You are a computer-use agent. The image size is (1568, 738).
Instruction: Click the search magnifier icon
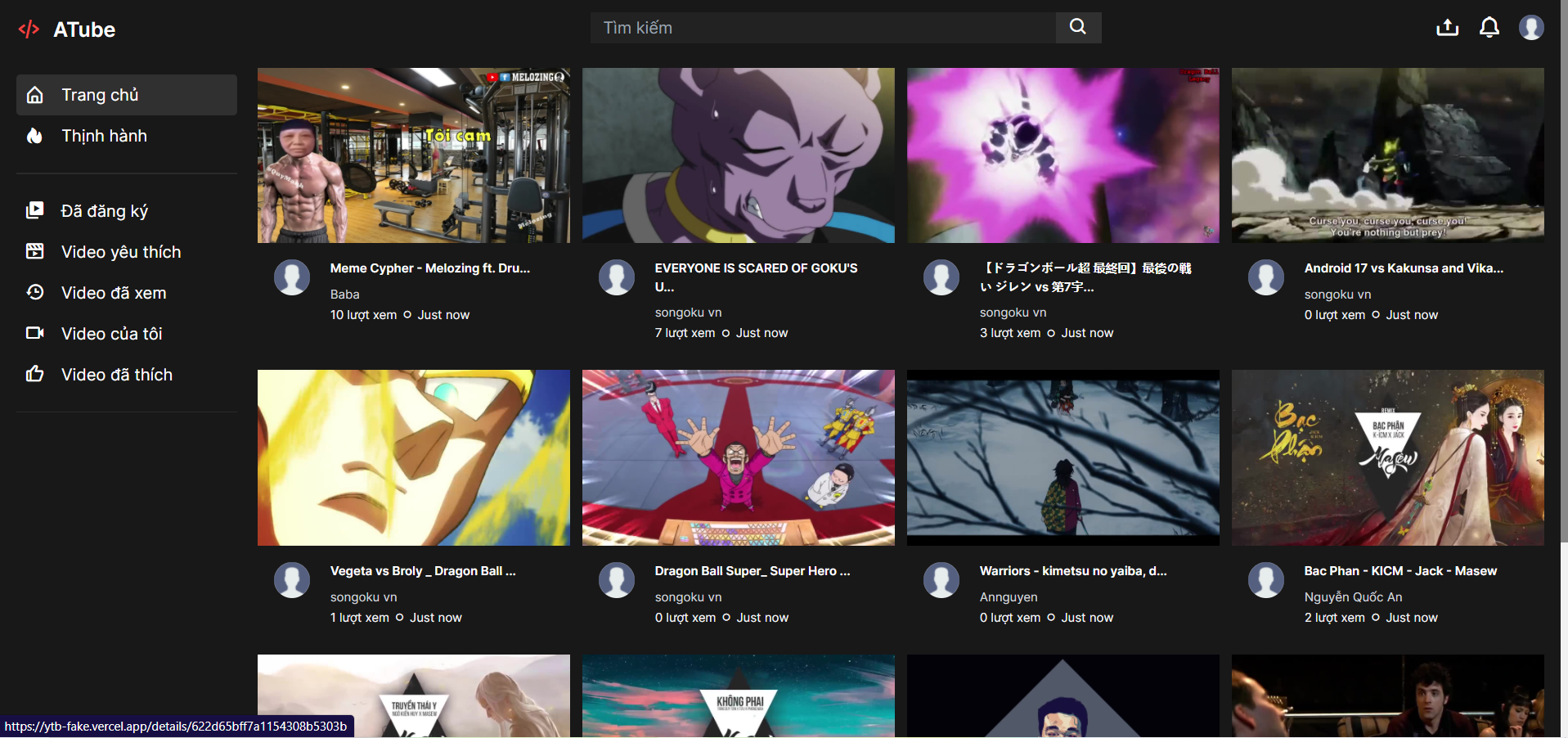click(x=1077, y=27)
